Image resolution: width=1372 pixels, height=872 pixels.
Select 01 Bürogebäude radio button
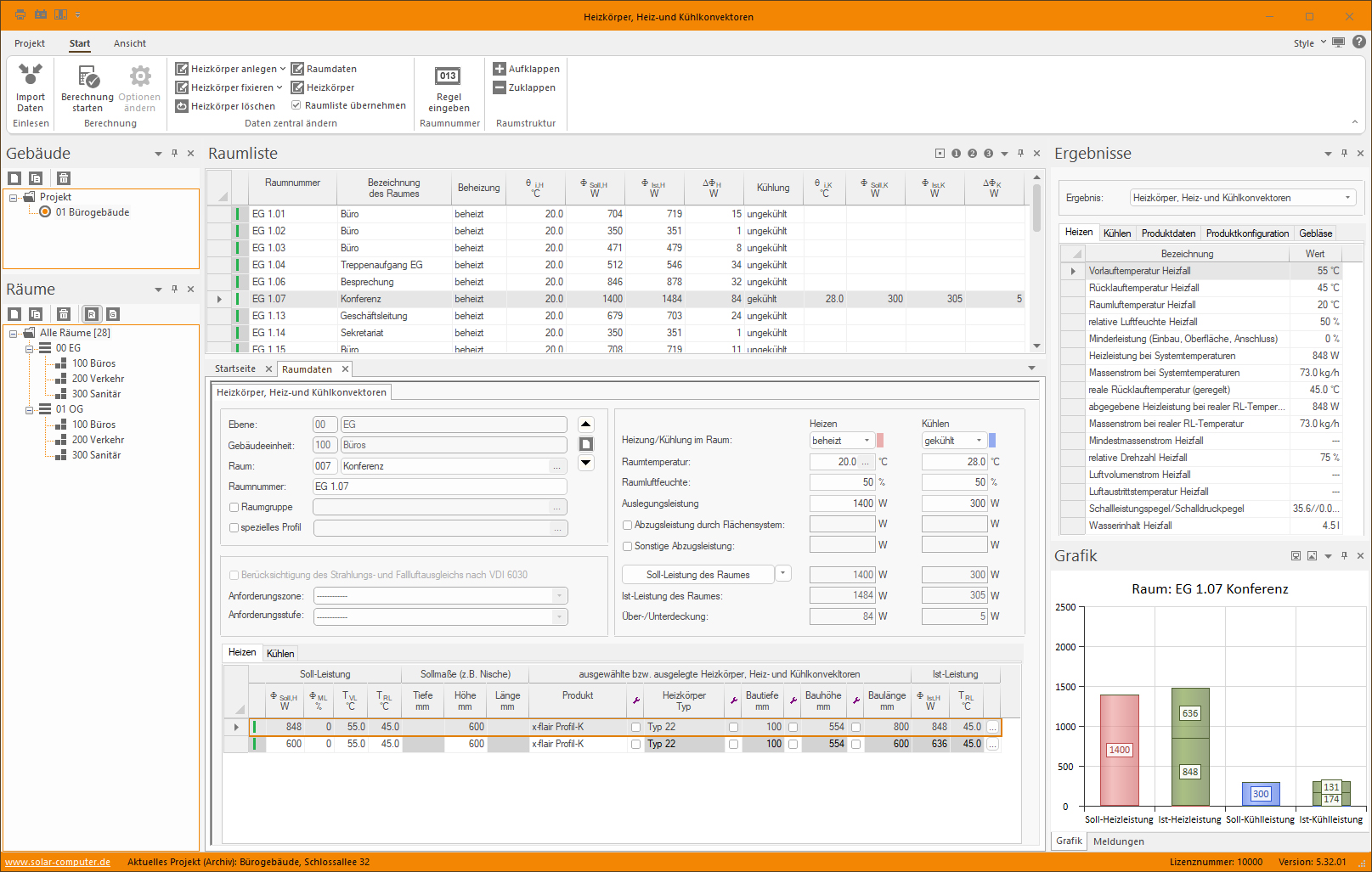click(45, 212)
